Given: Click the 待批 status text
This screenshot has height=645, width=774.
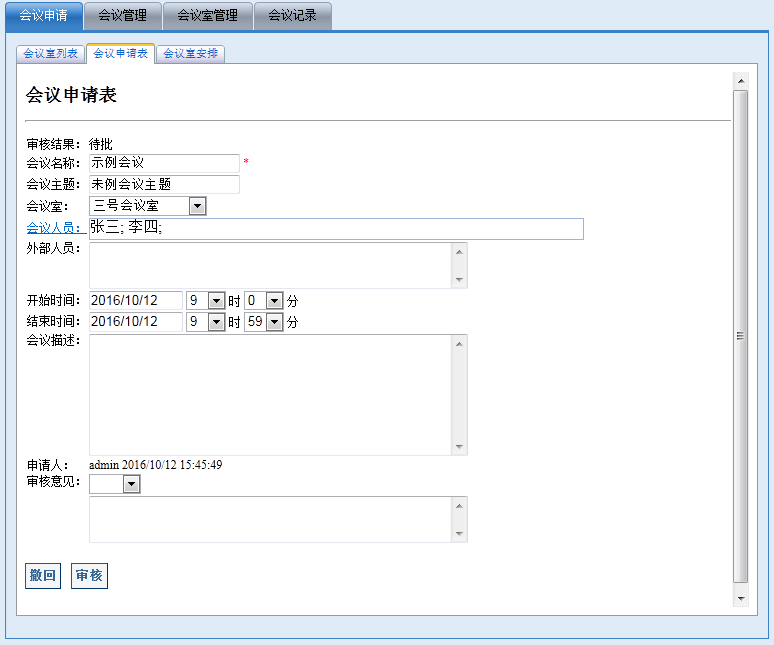Looking at the screenshot, I should (101, 144).
